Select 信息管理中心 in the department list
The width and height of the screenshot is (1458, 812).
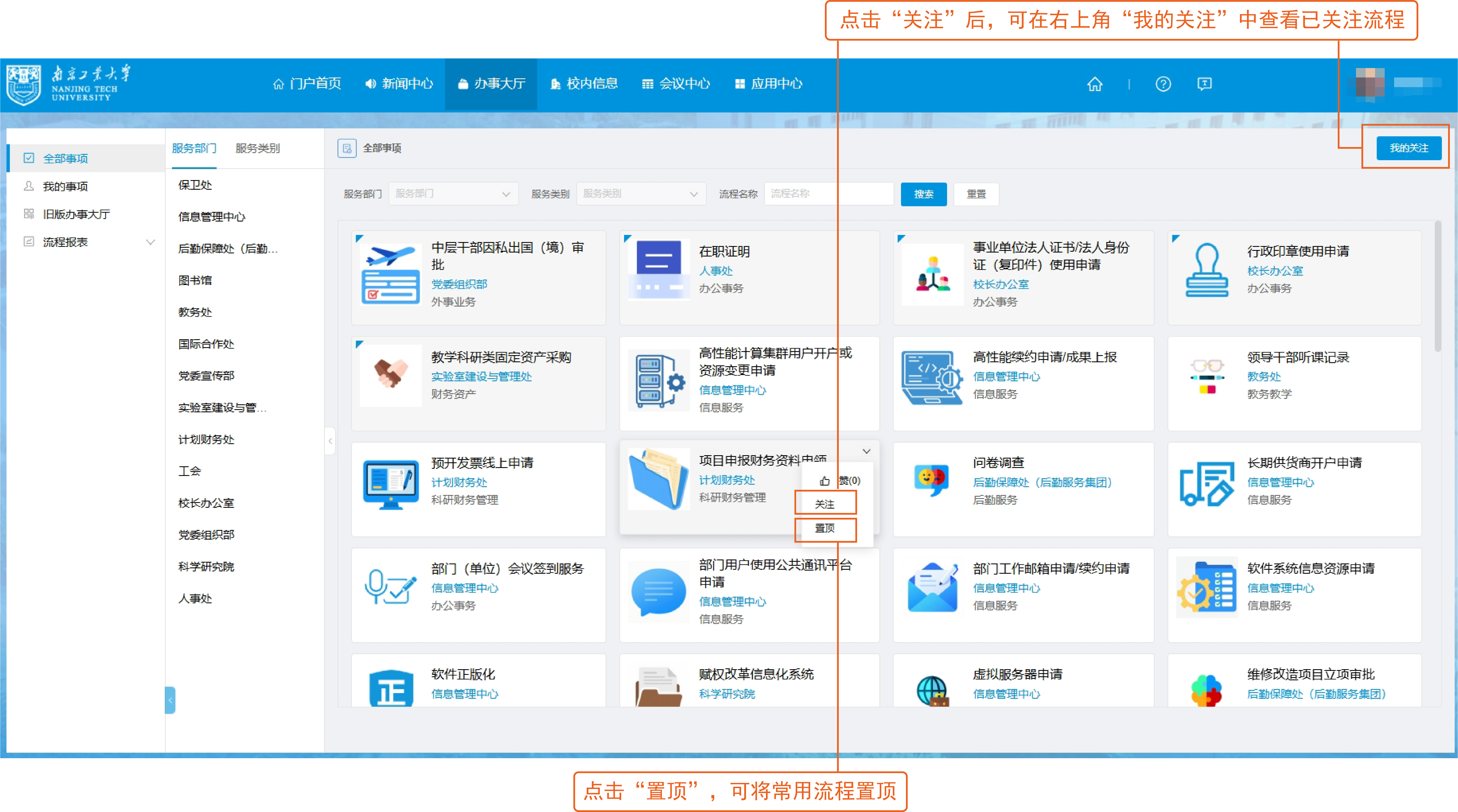click(212, 217)
